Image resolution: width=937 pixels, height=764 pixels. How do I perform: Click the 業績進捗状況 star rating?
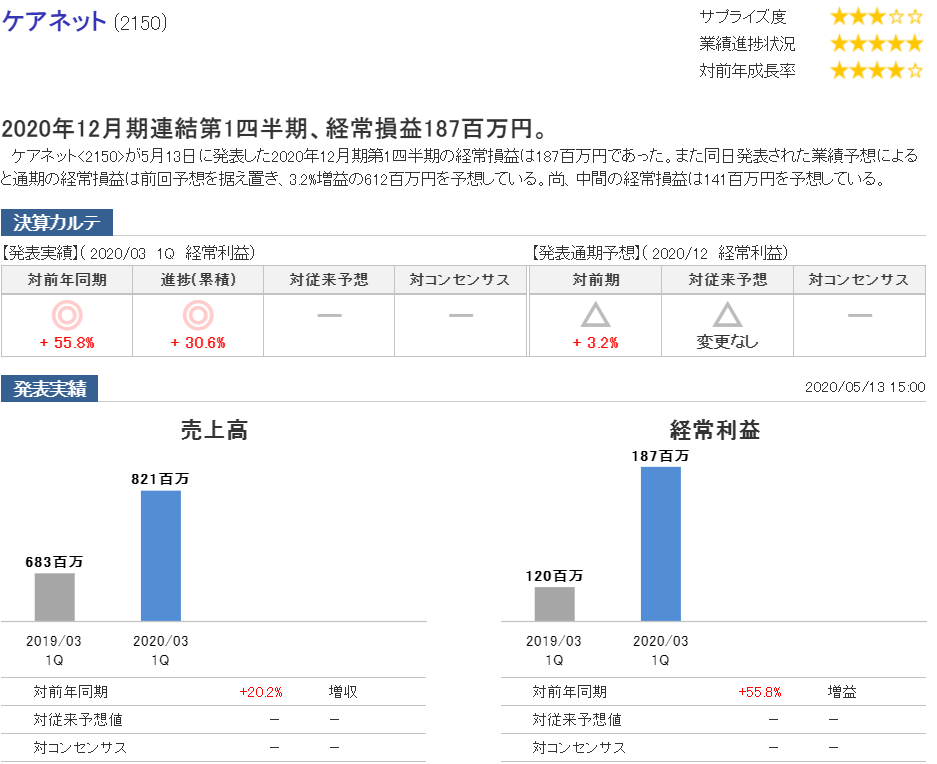coord(877,44)
